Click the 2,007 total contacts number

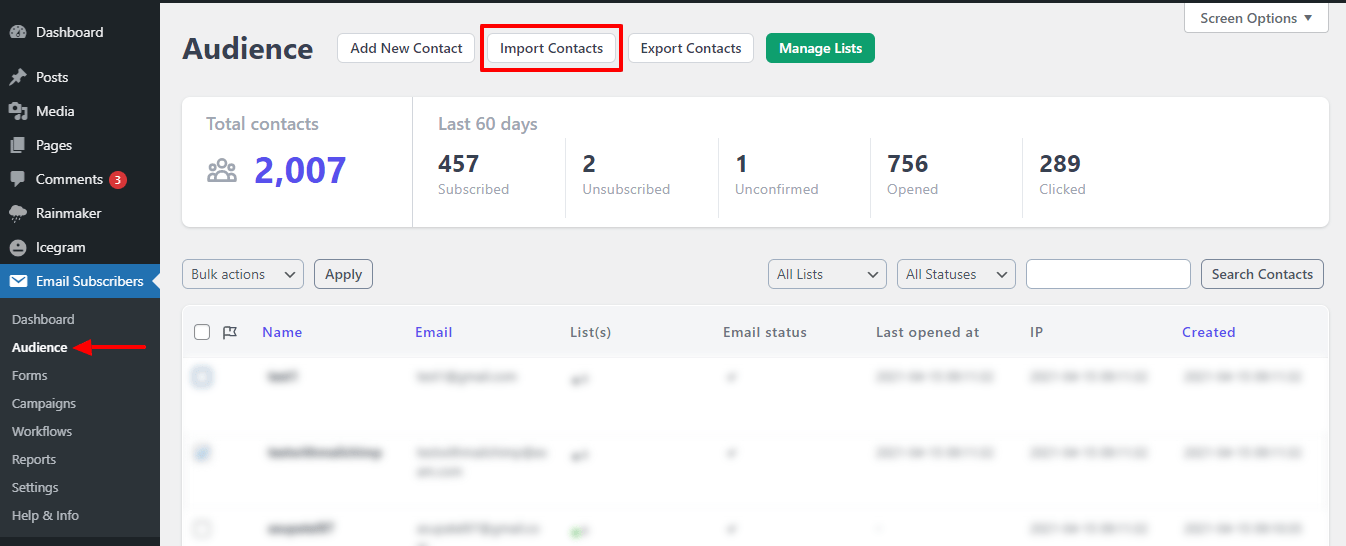click(300, 171)
